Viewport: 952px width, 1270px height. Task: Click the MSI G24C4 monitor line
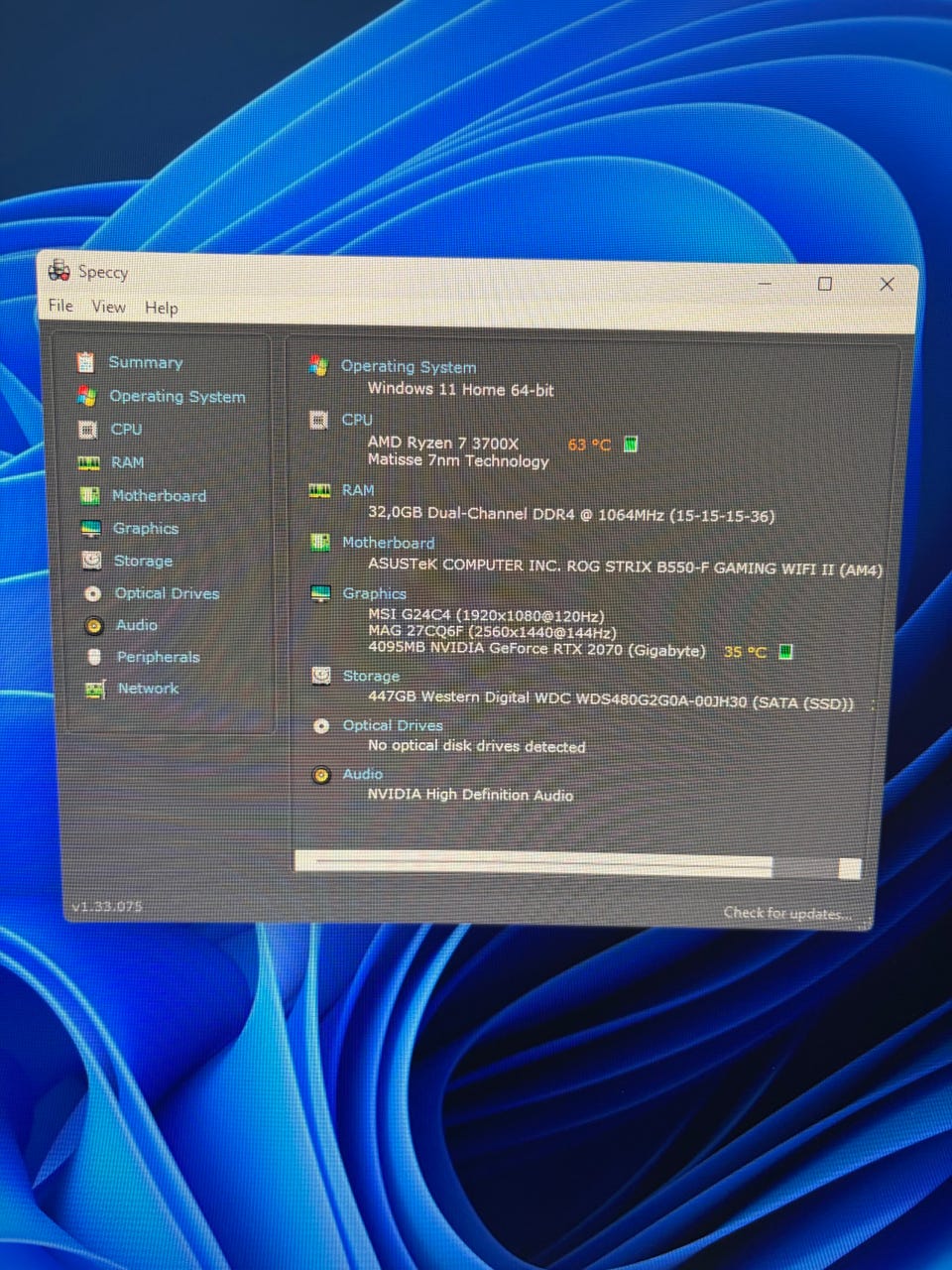click(x=486, y=615)
